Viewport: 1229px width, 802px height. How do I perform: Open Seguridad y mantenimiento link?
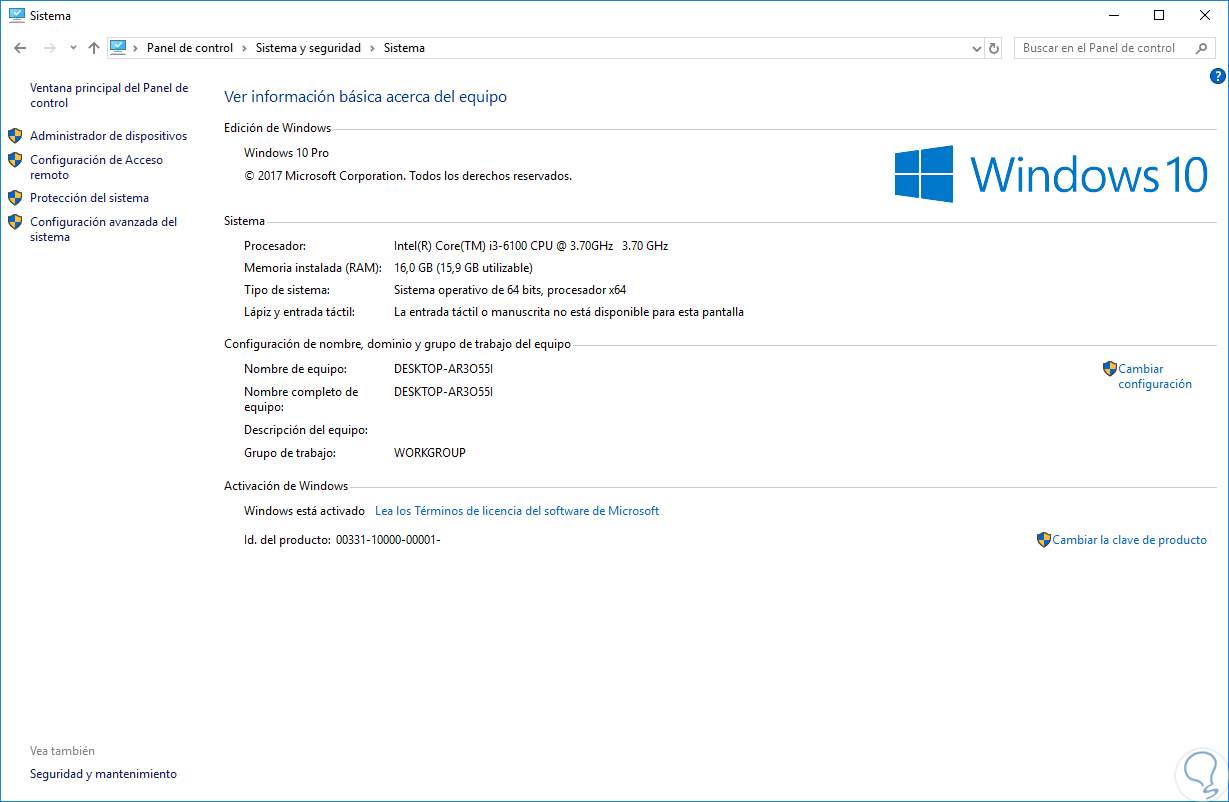pos(103,774)
